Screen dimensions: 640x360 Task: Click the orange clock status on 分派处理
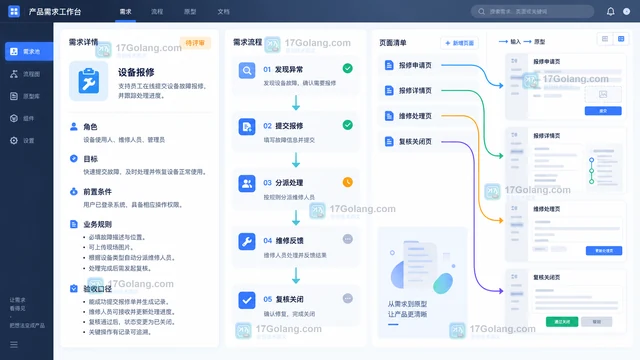point(348,182)
